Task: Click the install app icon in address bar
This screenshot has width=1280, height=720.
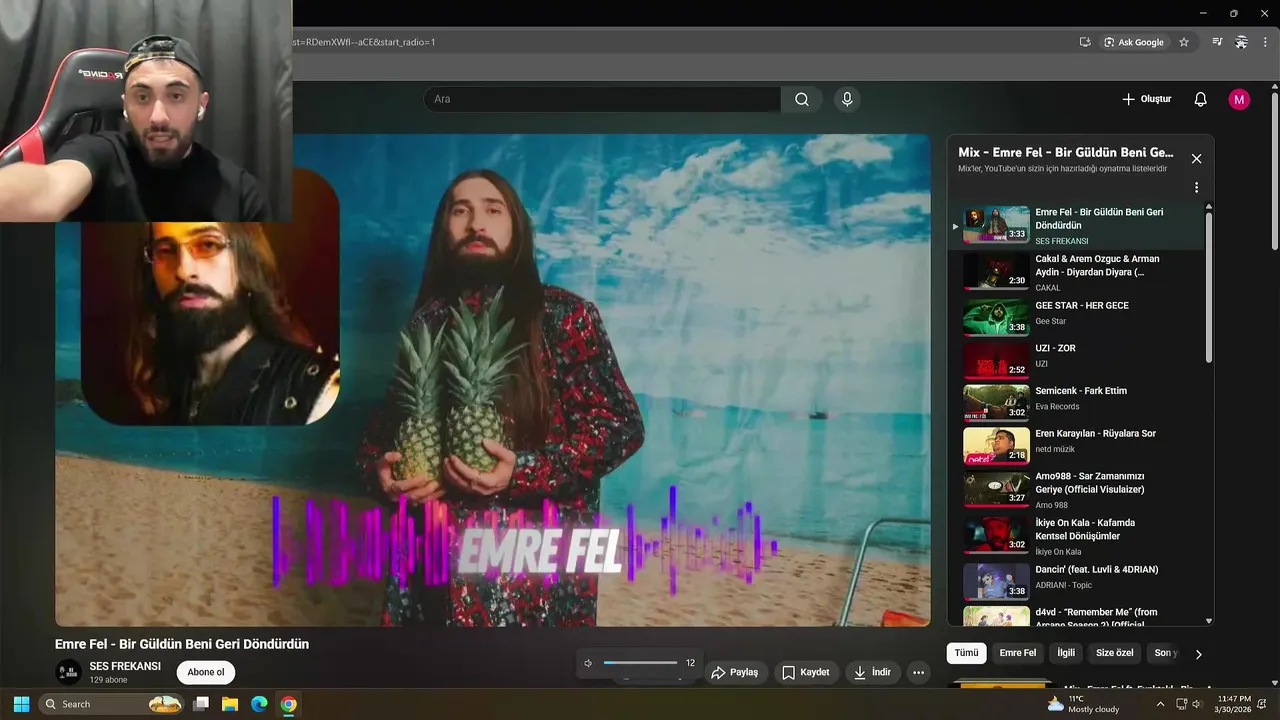Action: coord(1085,42)
